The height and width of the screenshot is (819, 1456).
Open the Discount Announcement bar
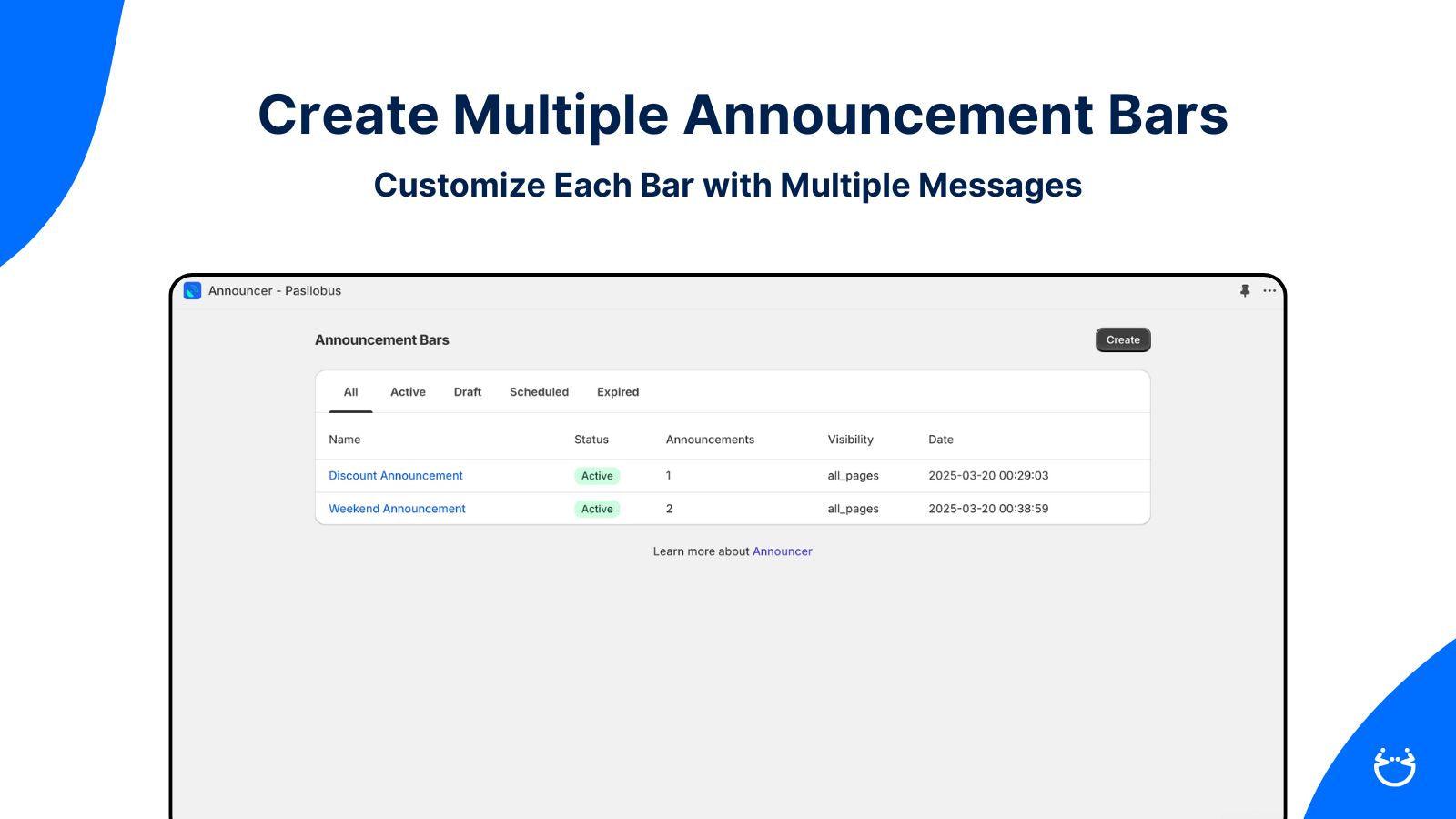tap(396, 475)
